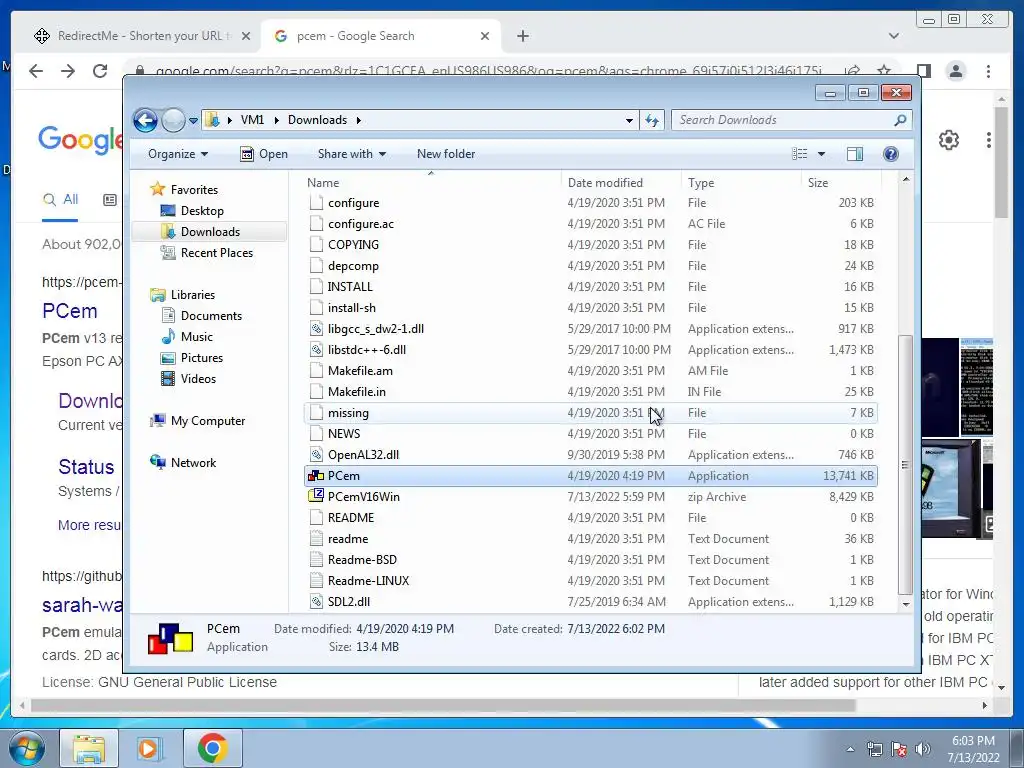Bookmark this page with star icon

point(884,71)
